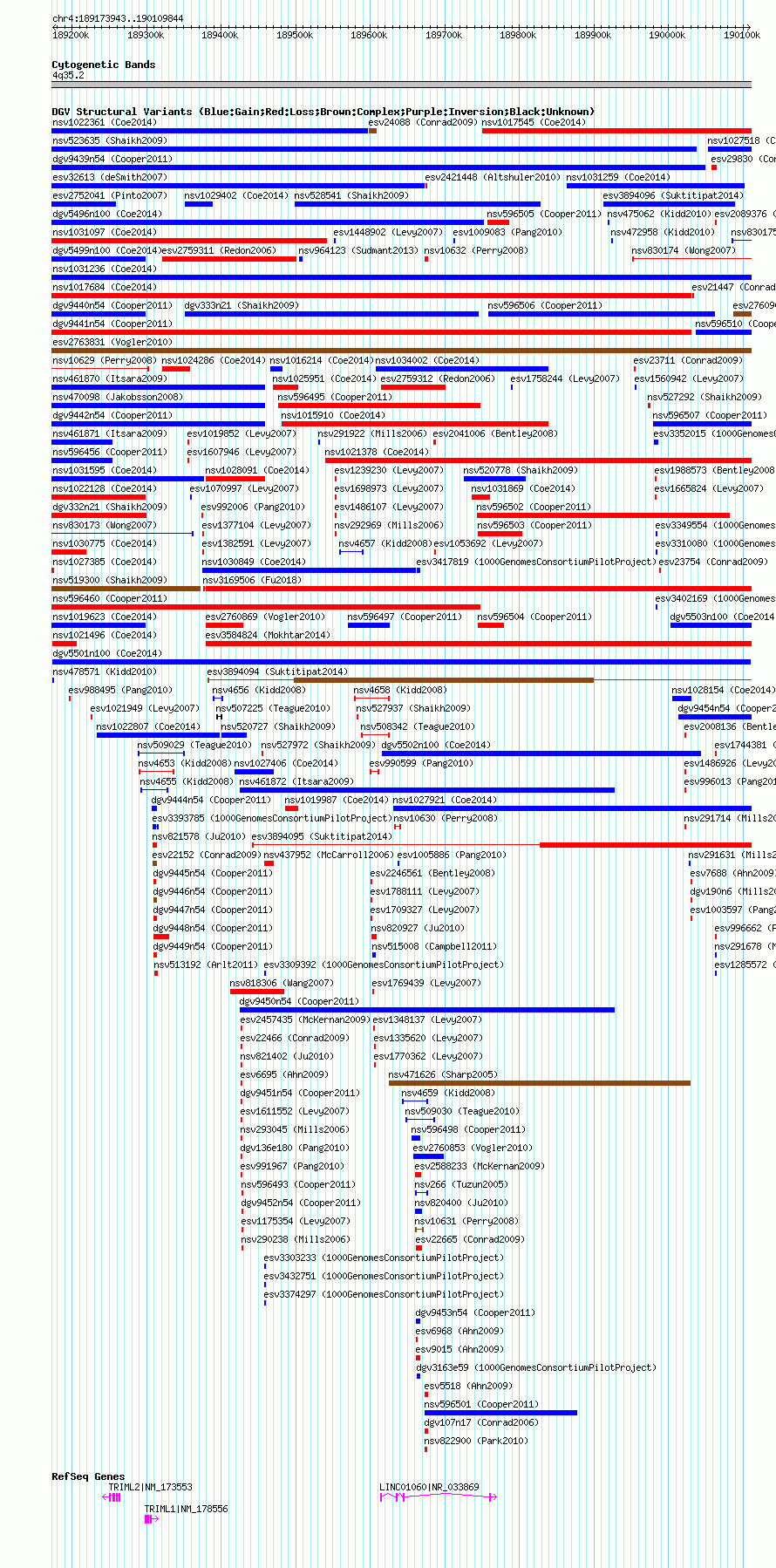Select variant esv3894094 (Suktitipat2014)
This screenshot has width=776, height=1568.
click(277, 672)
